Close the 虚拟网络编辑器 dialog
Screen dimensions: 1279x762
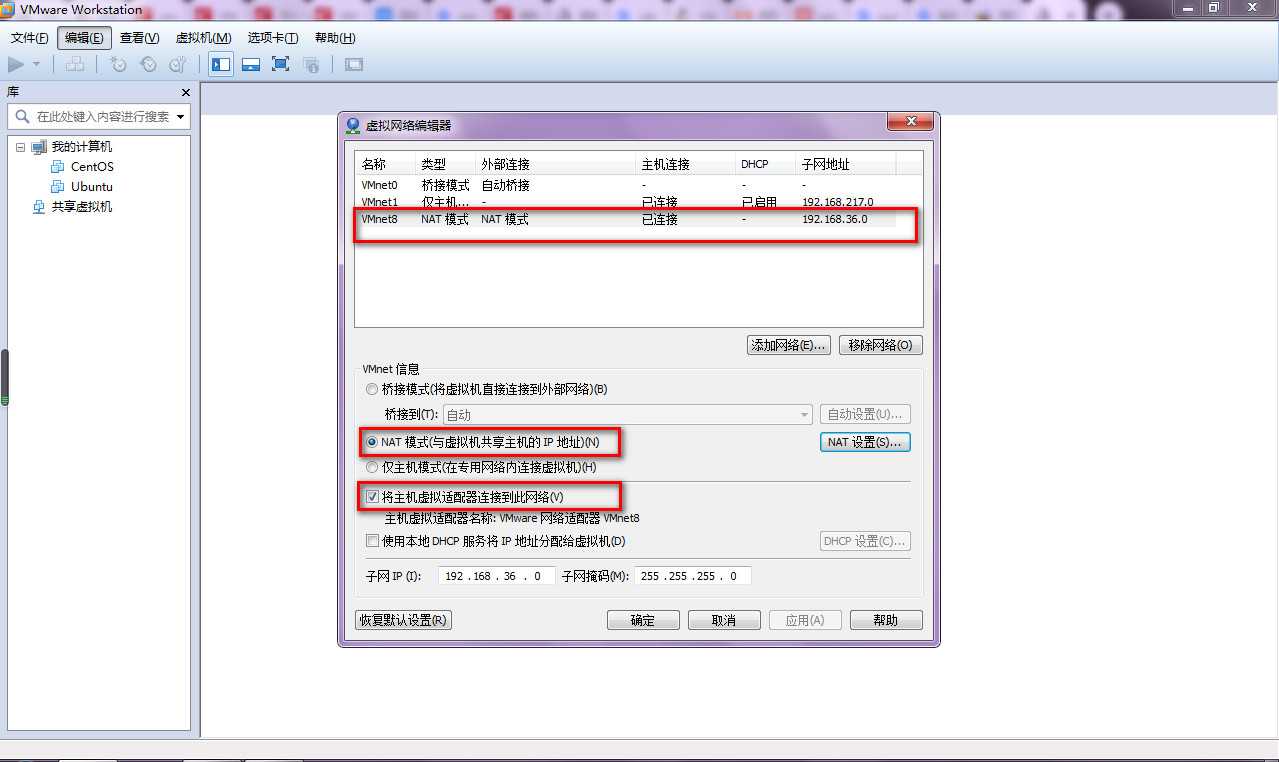pos(911,121)
